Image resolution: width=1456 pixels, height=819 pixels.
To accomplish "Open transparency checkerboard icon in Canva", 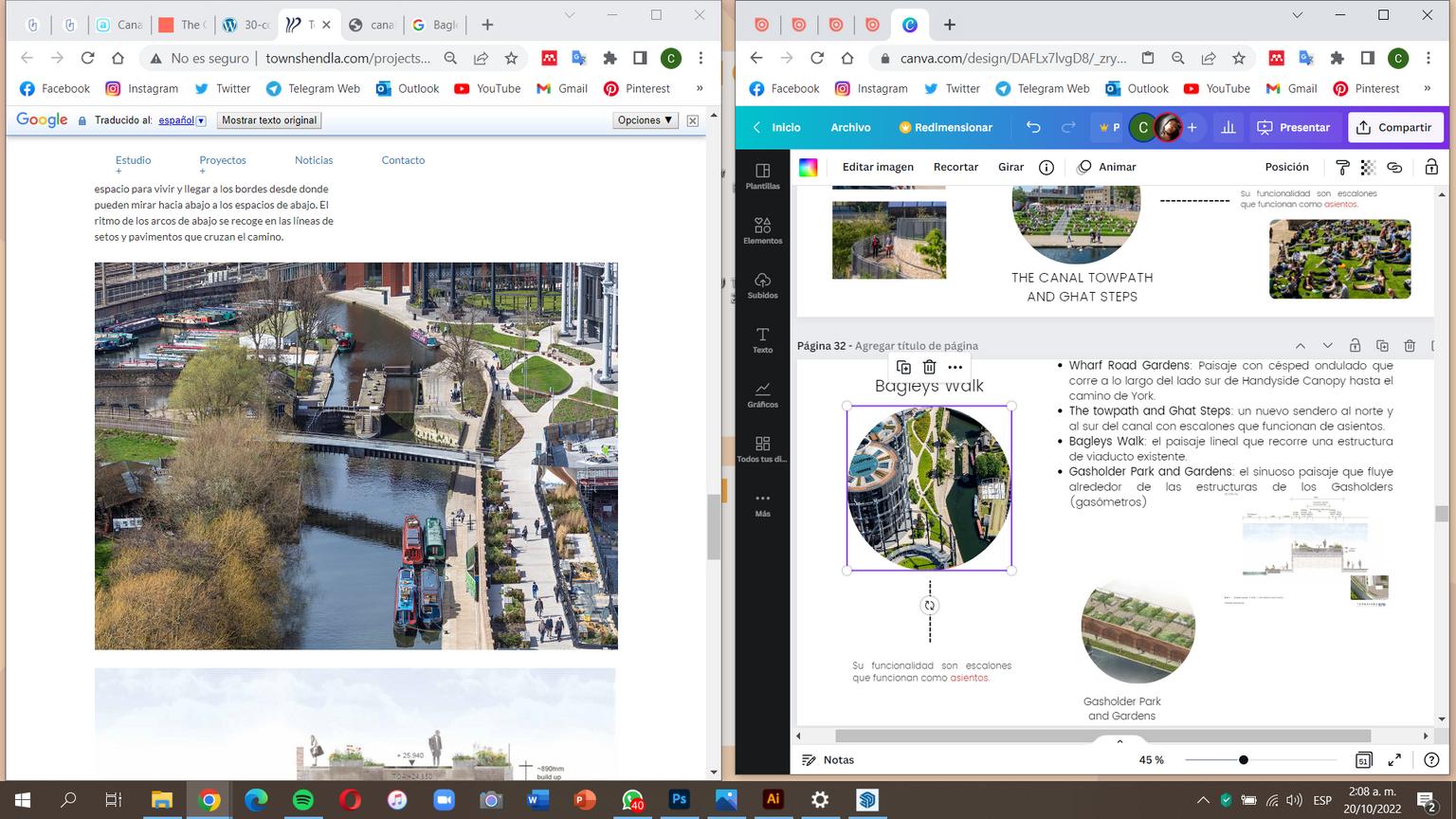I will 1368,167.
